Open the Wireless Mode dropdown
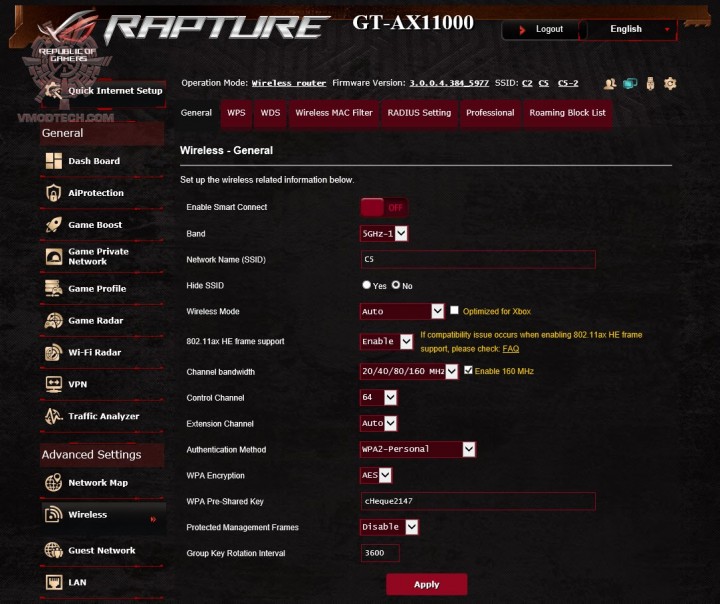 (402, 311)
